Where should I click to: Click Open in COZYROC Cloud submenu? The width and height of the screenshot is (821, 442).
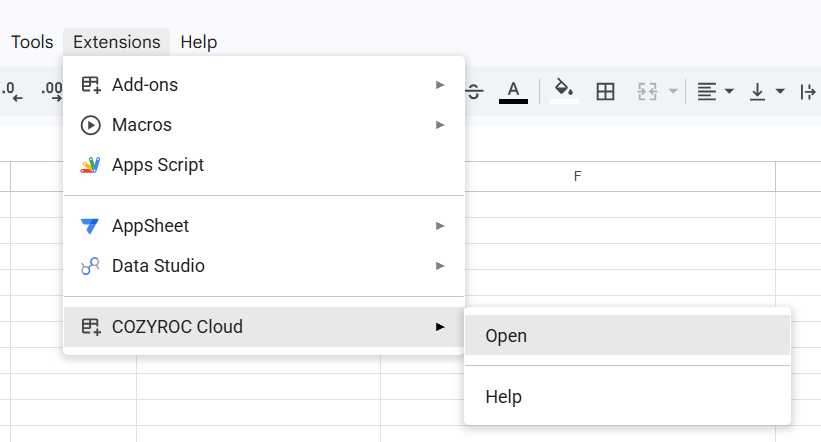click(627, 336)
